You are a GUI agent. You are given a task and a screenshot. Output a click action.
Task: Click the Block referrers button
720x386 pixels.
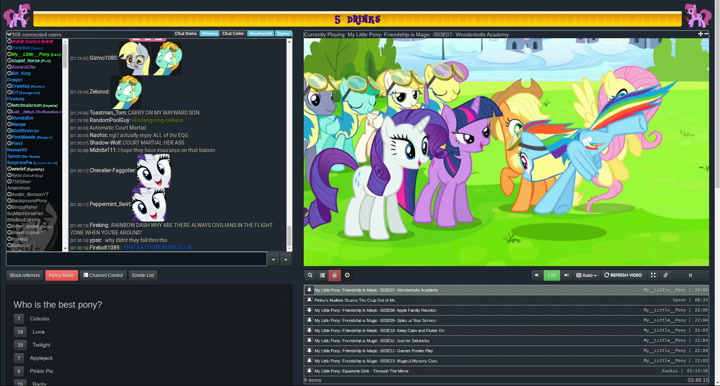[x=25, y=275]
